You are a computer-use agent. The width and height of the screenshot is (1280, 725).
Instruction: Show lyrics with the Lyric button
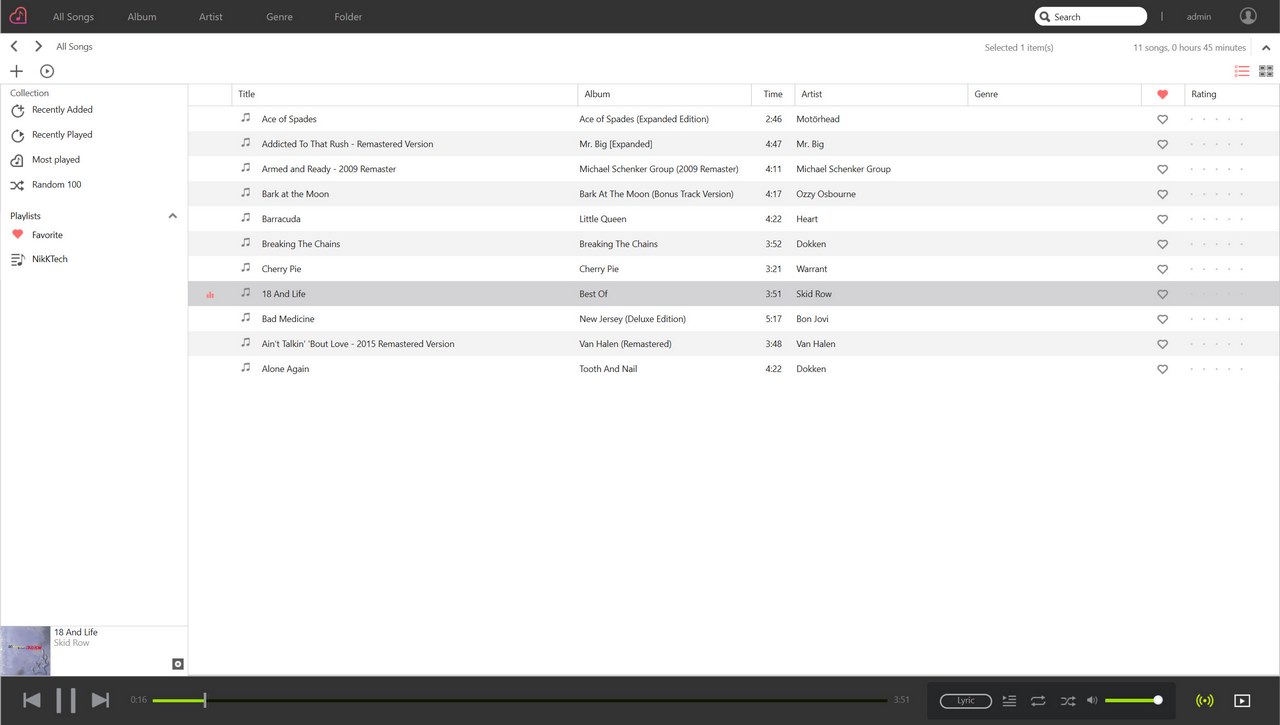pyautogui.click(x=966, y=701)
